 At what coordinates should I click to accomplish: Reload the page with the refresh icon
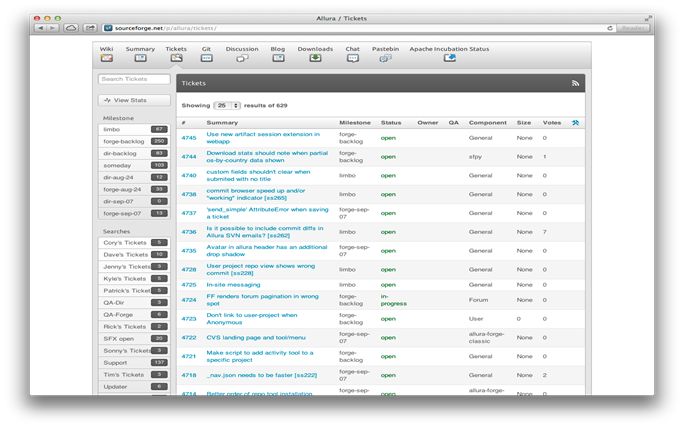tap(610, 28)
